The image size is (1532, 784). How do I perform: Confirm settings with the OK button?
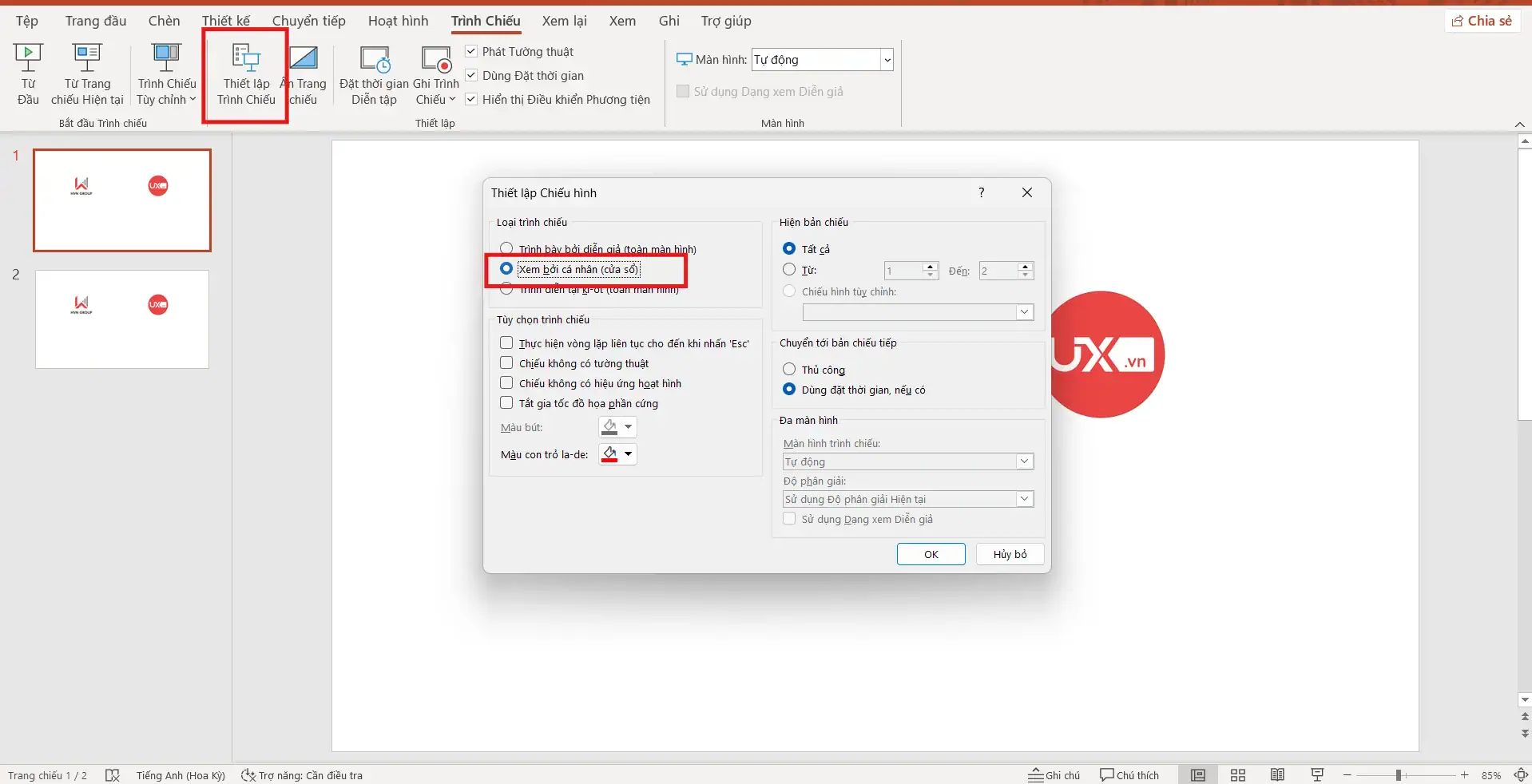(x=931, y=554)
